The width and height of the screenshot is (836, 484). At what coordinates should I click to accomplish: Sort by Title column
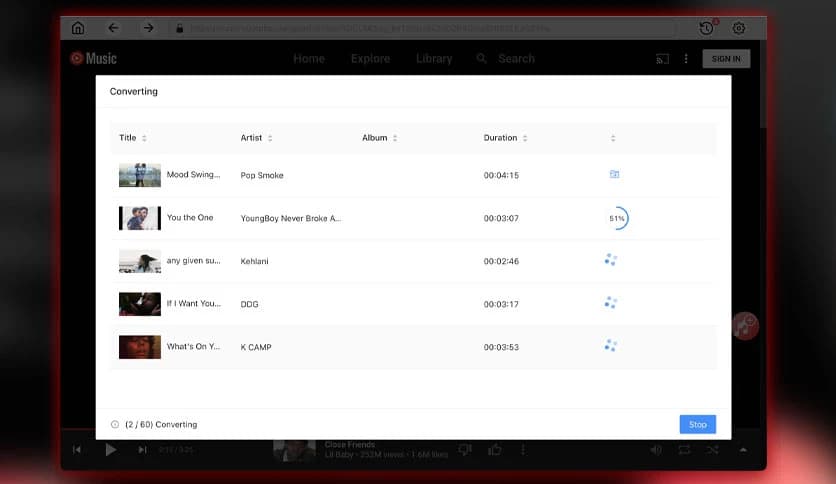pyautogui.click(x=144, y=138)
